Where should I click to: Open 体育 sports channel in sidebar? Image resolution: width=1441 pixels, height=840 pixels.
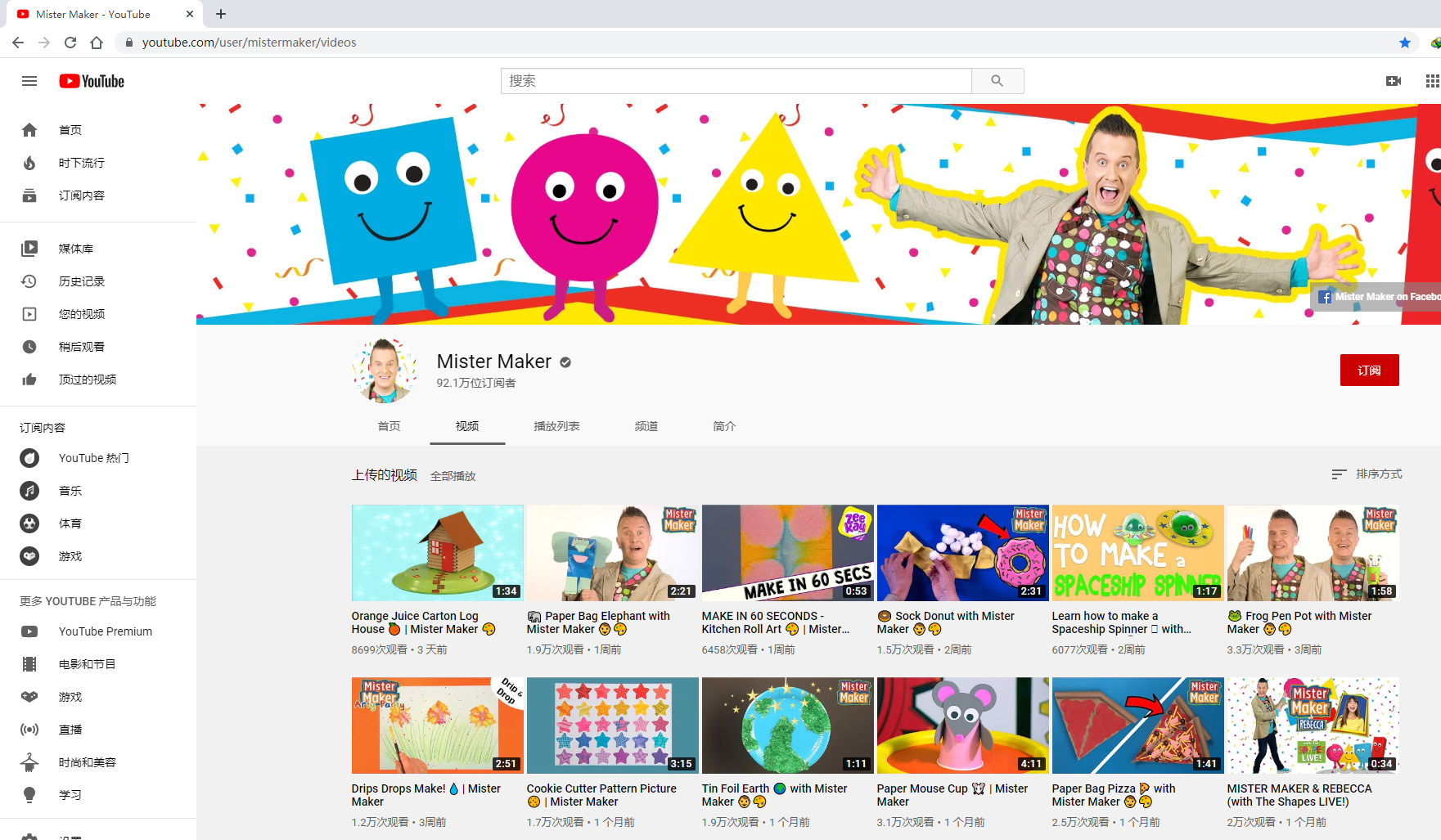(x=98, y=523)
